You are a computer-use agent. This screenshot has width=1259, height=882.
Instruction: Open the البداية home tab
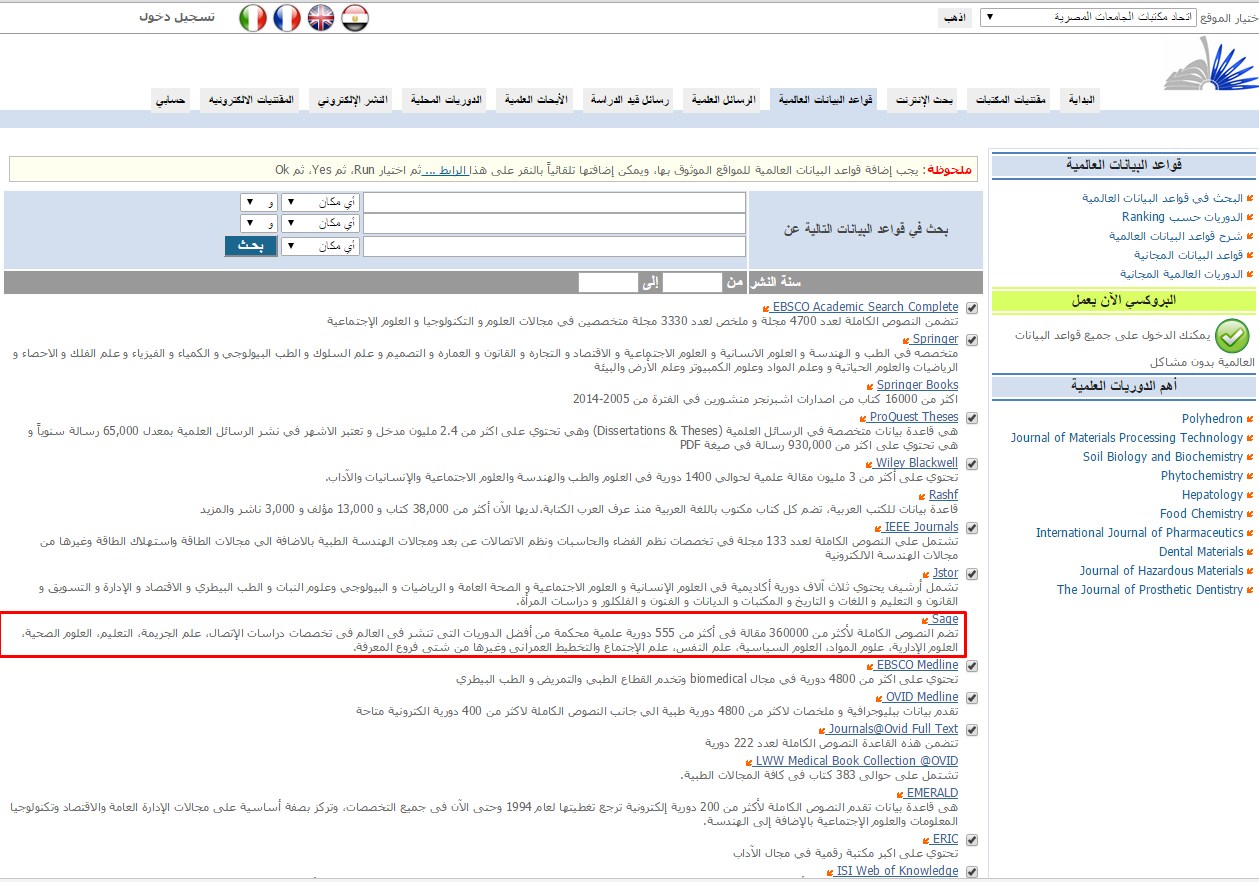1082,100
